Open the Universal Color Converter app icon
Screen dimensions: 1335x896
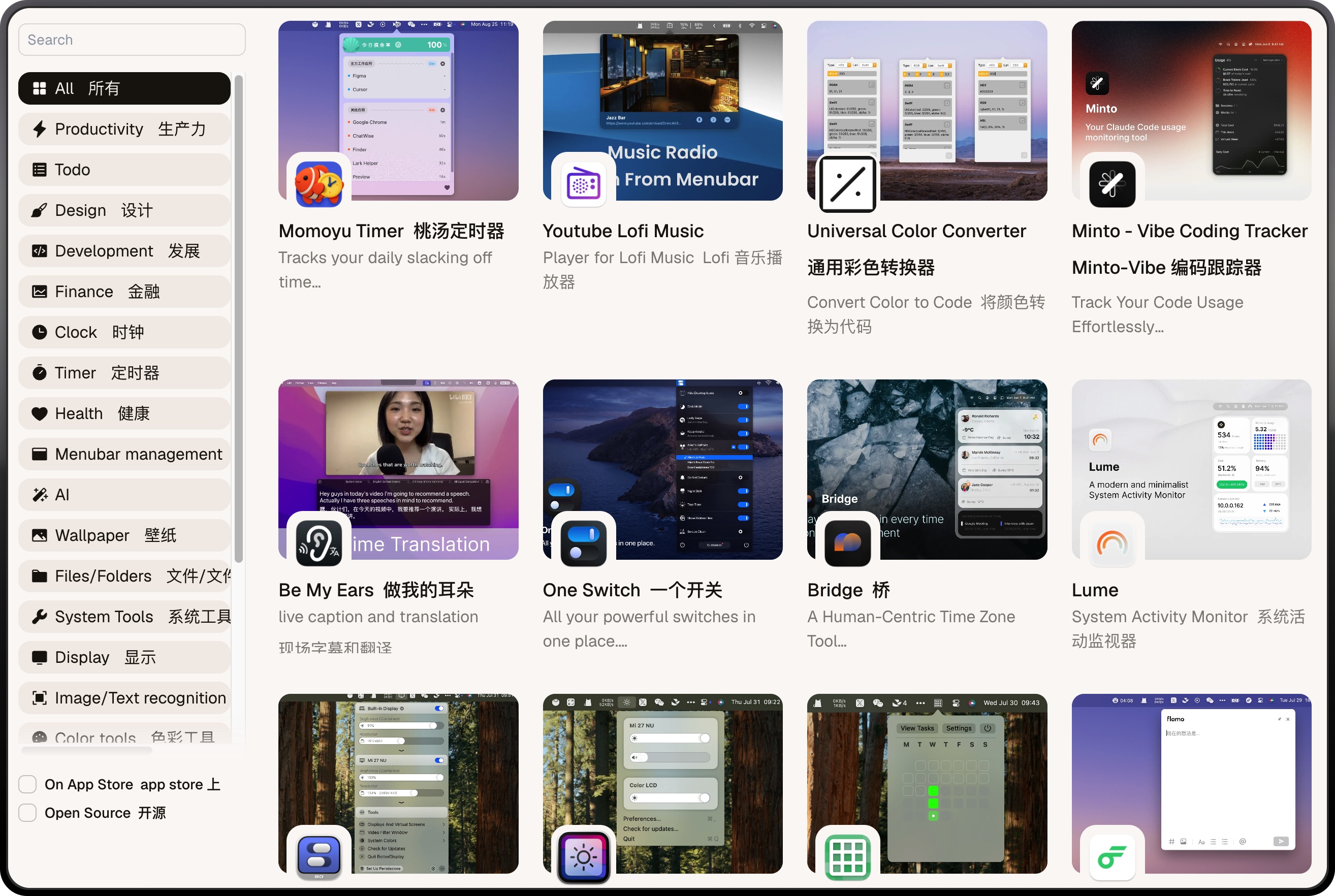[x=847, y=184]
